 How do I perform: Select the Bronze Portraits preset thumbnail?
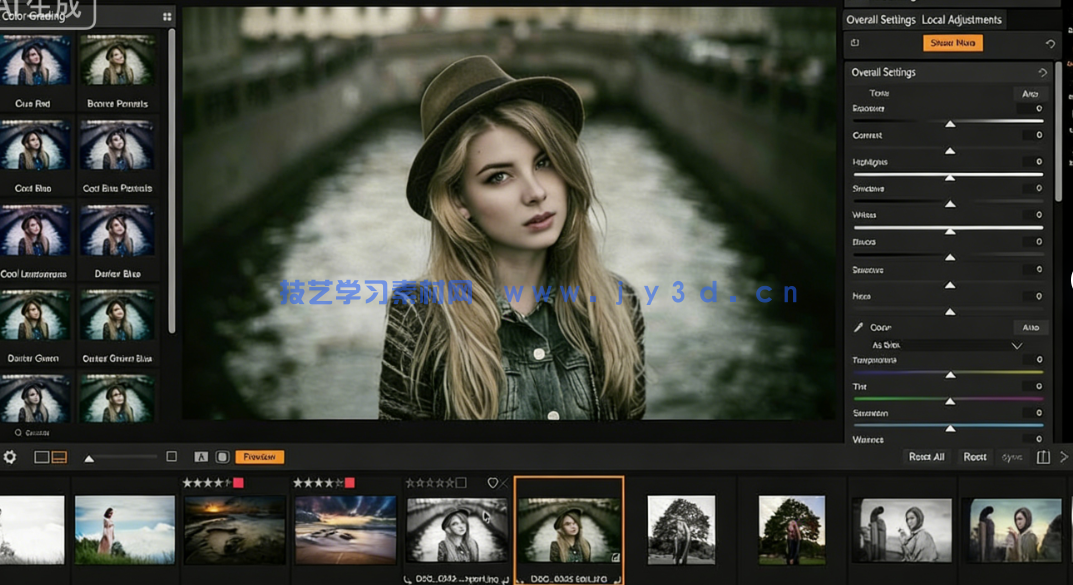click(x=120, y=60)
